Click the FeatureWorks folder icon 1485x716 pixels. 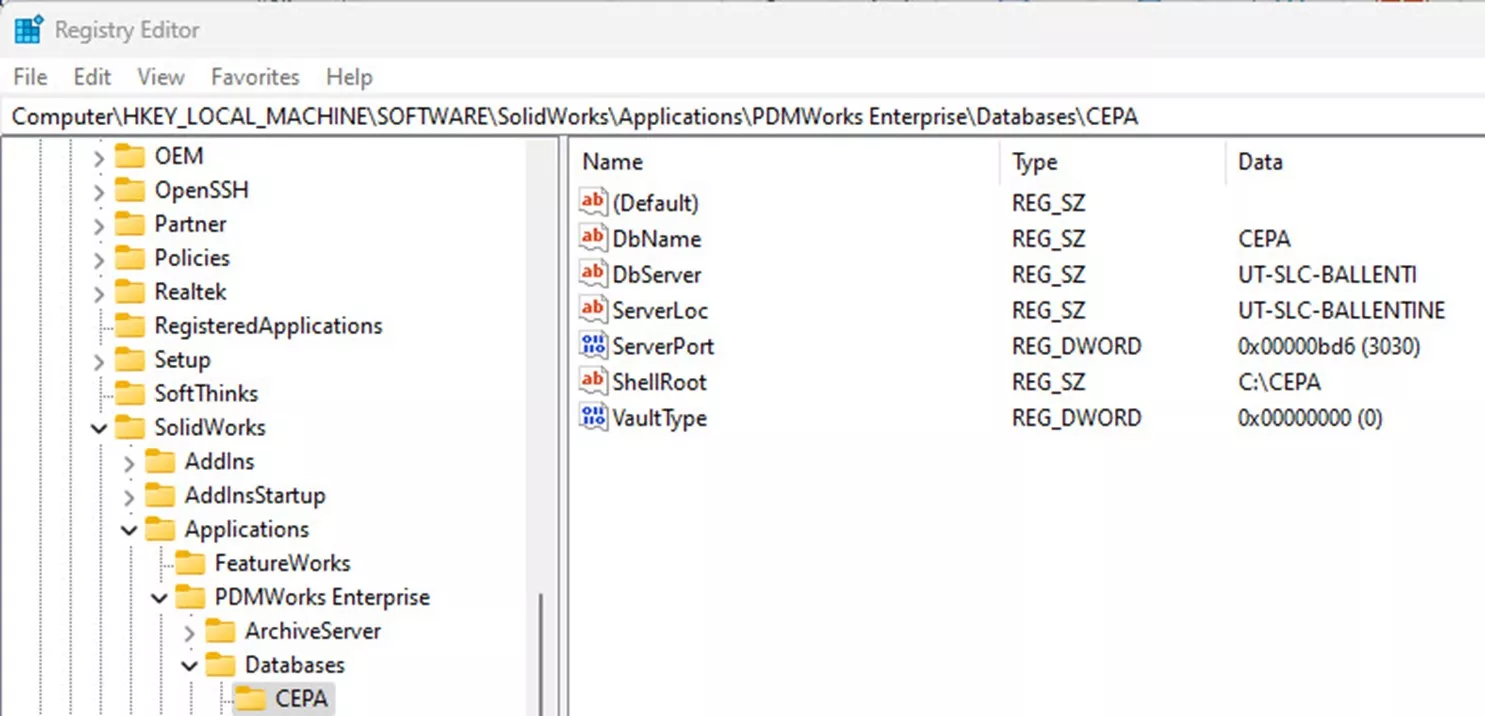[x=193, y=563]
